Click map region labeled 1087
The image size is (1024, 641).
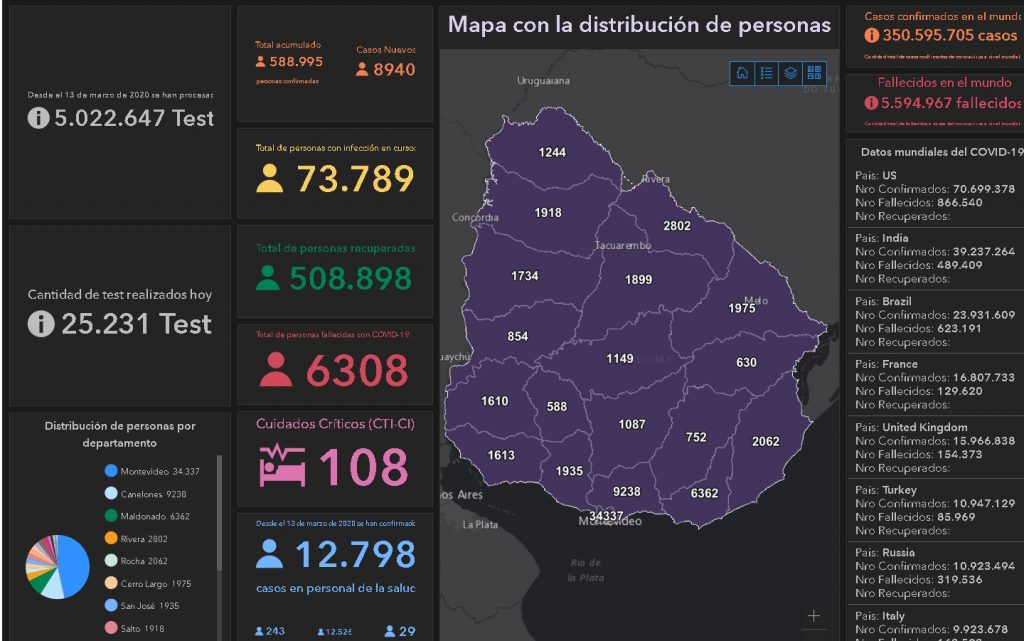[632, 424]
